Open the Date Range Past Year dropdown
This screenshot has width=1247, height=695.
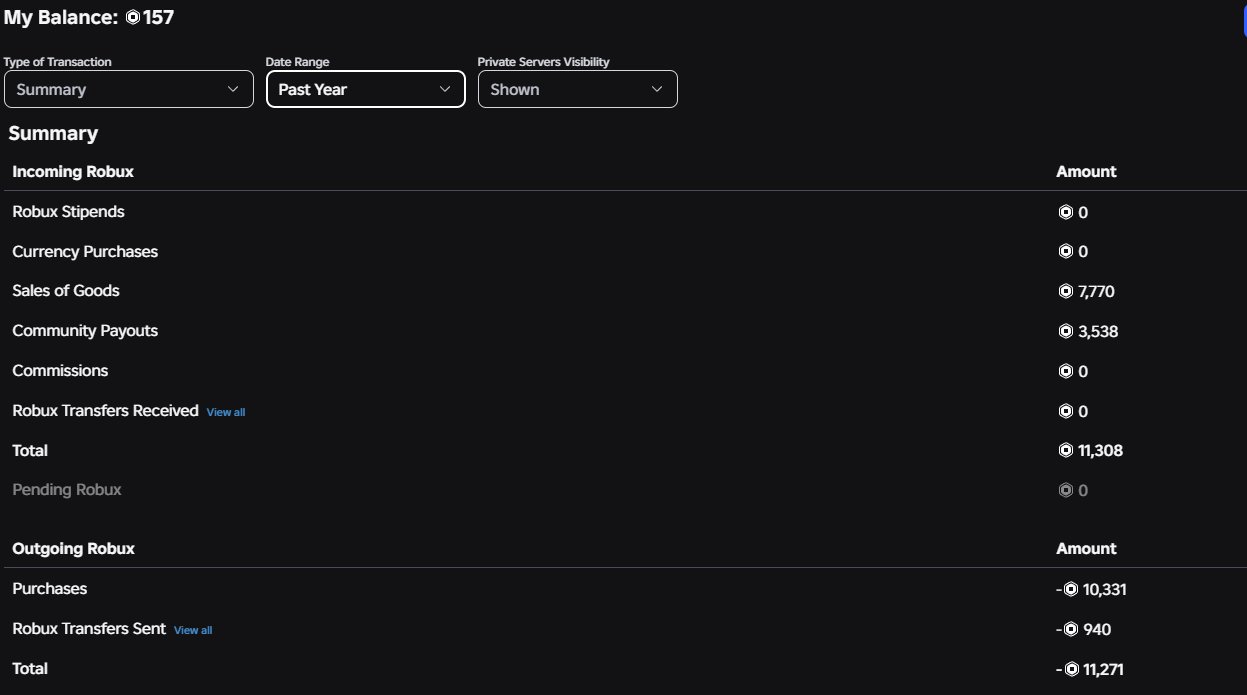[x=365, y=89]
